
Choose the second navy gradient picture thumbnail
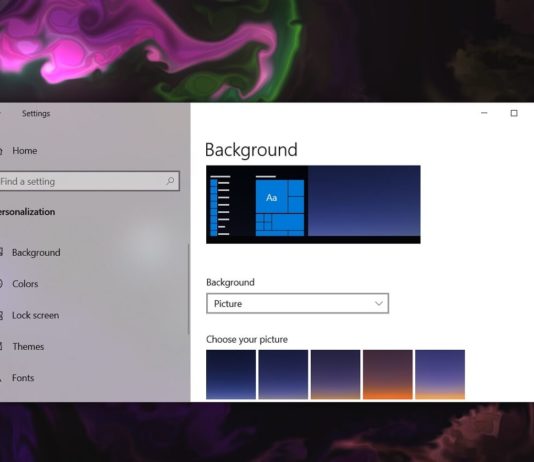coord(283,375)
